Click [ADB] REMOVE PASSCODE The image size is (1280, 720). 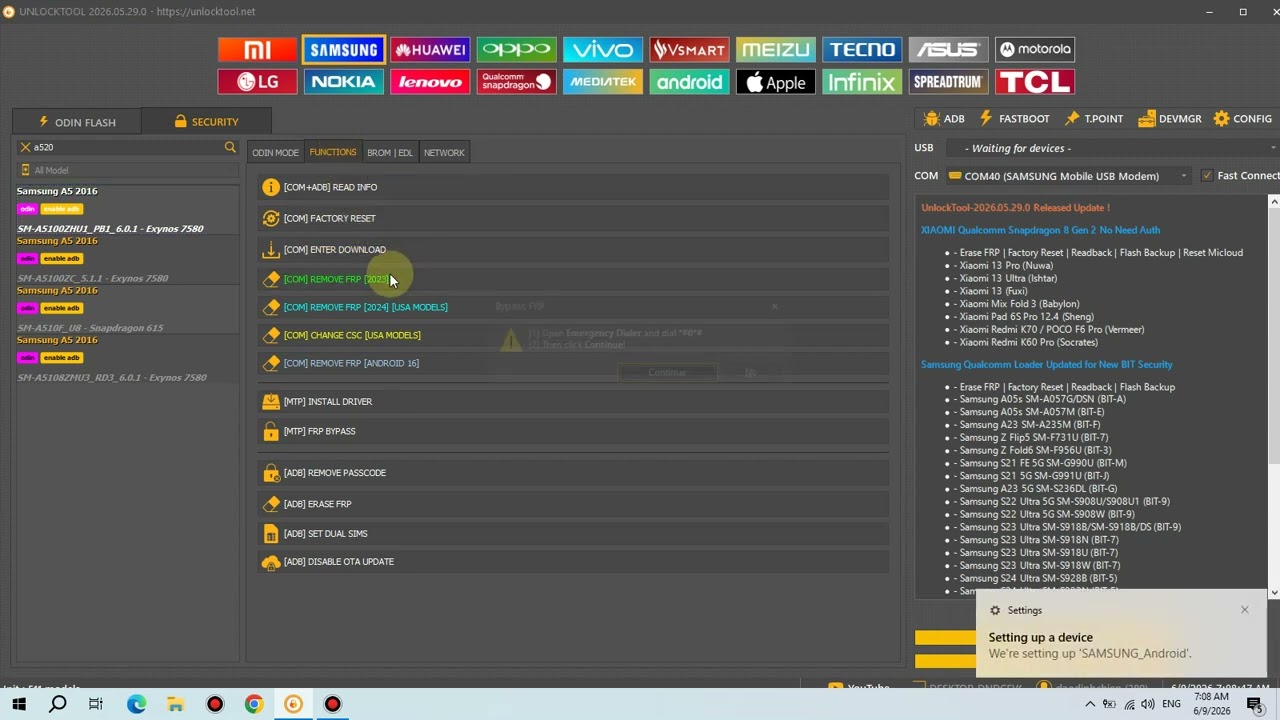(574, 473)
